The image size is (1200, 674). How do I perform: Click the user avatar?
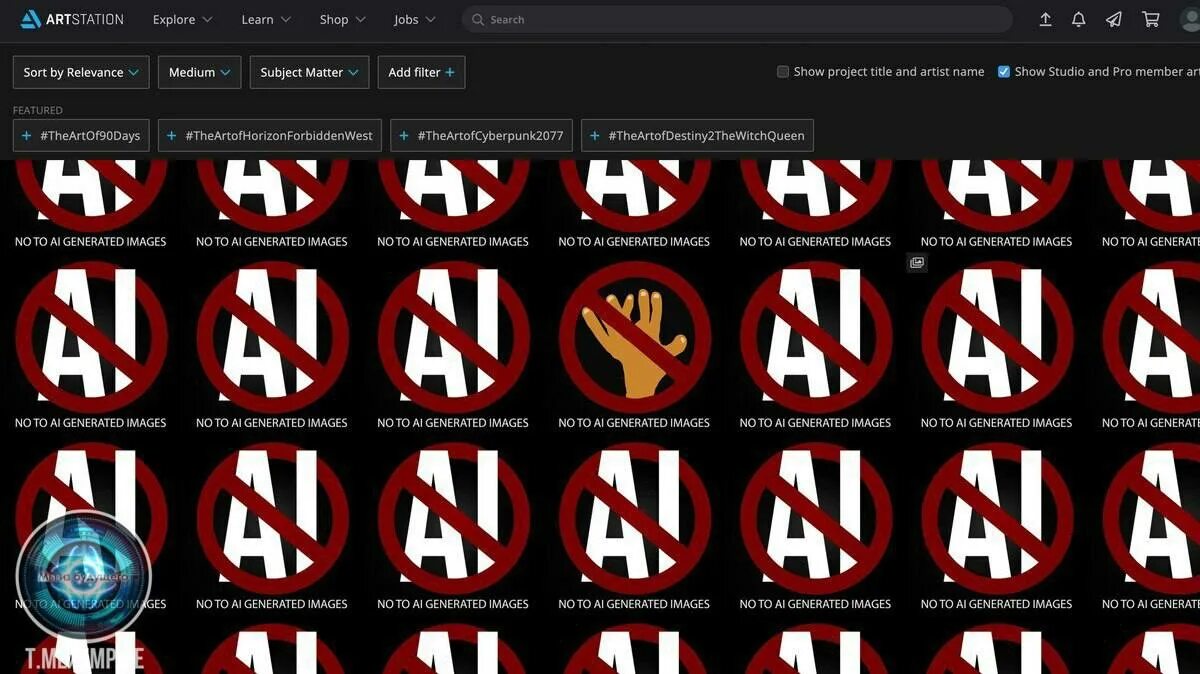[1190, 19]
